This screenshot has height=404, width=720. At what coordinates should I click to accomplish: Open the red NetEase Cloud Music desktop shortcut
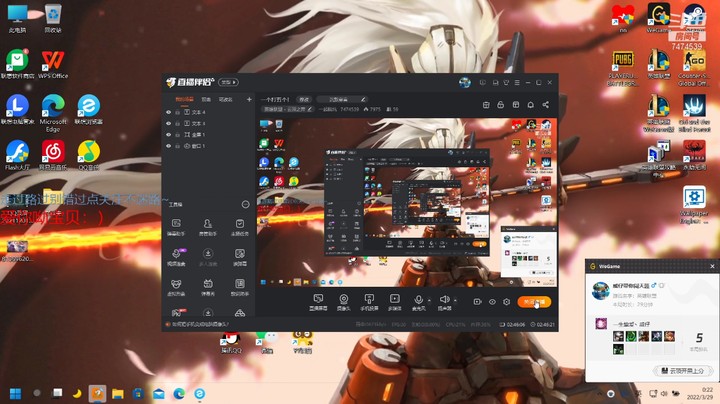click(x=53, y=155)
